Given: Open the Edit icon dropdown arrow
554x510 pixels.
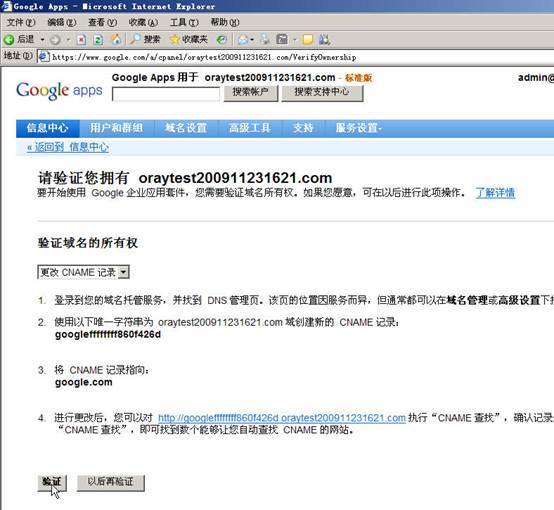Looking at the screenshot, I should tap(294, 40).
